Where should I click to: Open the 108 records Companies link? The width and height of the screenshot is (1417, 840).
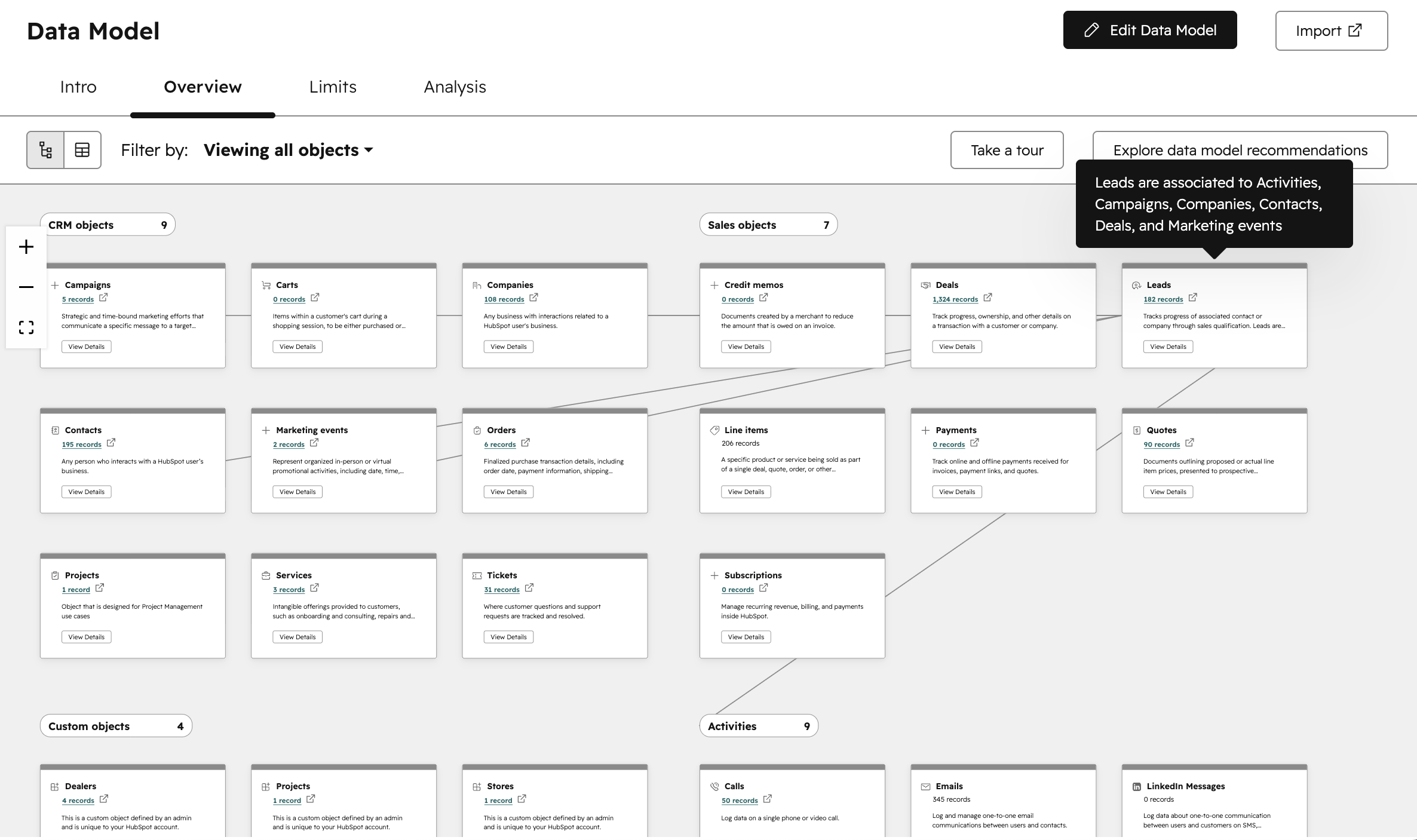504,299
